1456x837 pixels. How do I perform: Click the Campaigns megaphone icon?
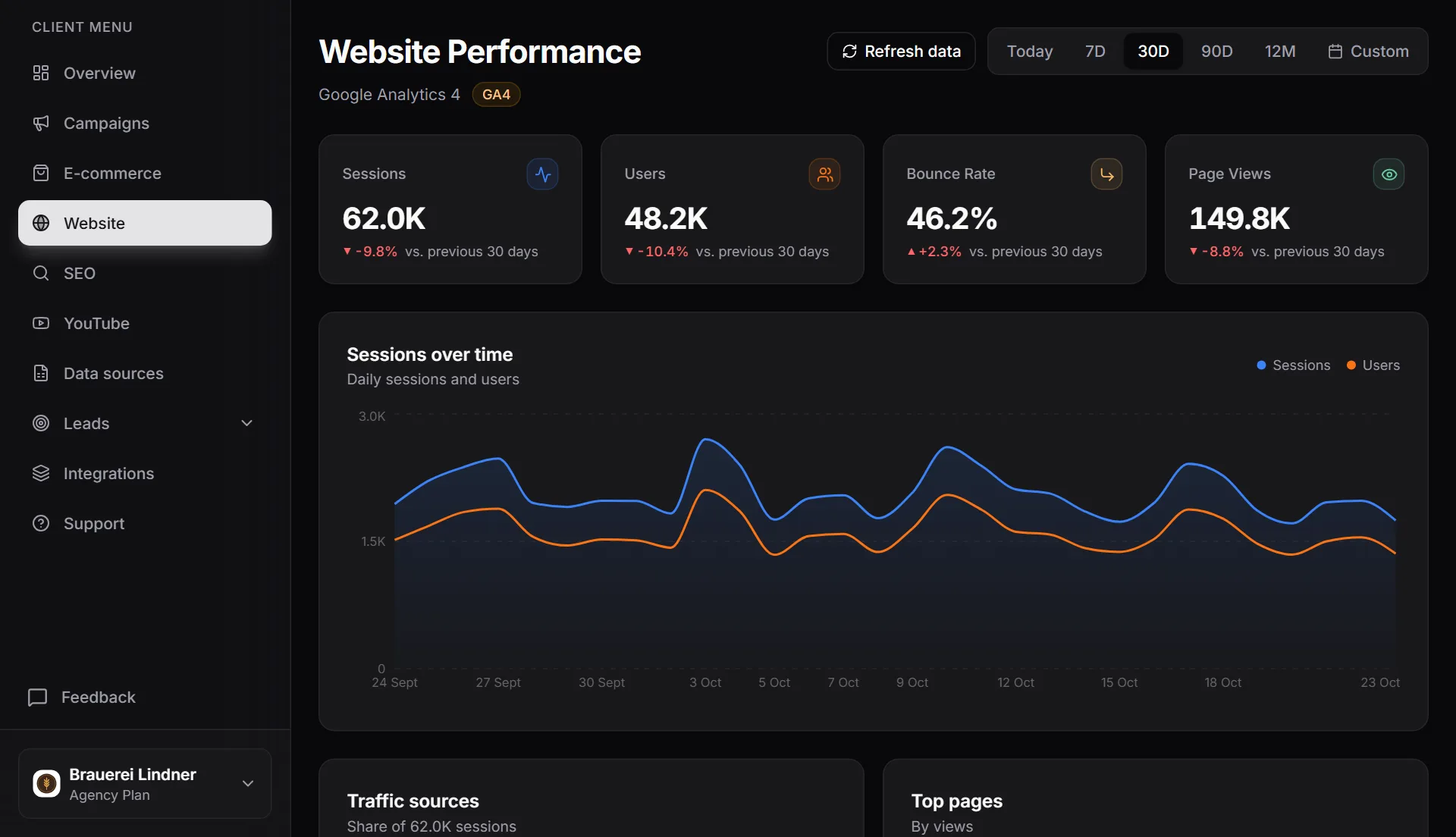[41, 123]
